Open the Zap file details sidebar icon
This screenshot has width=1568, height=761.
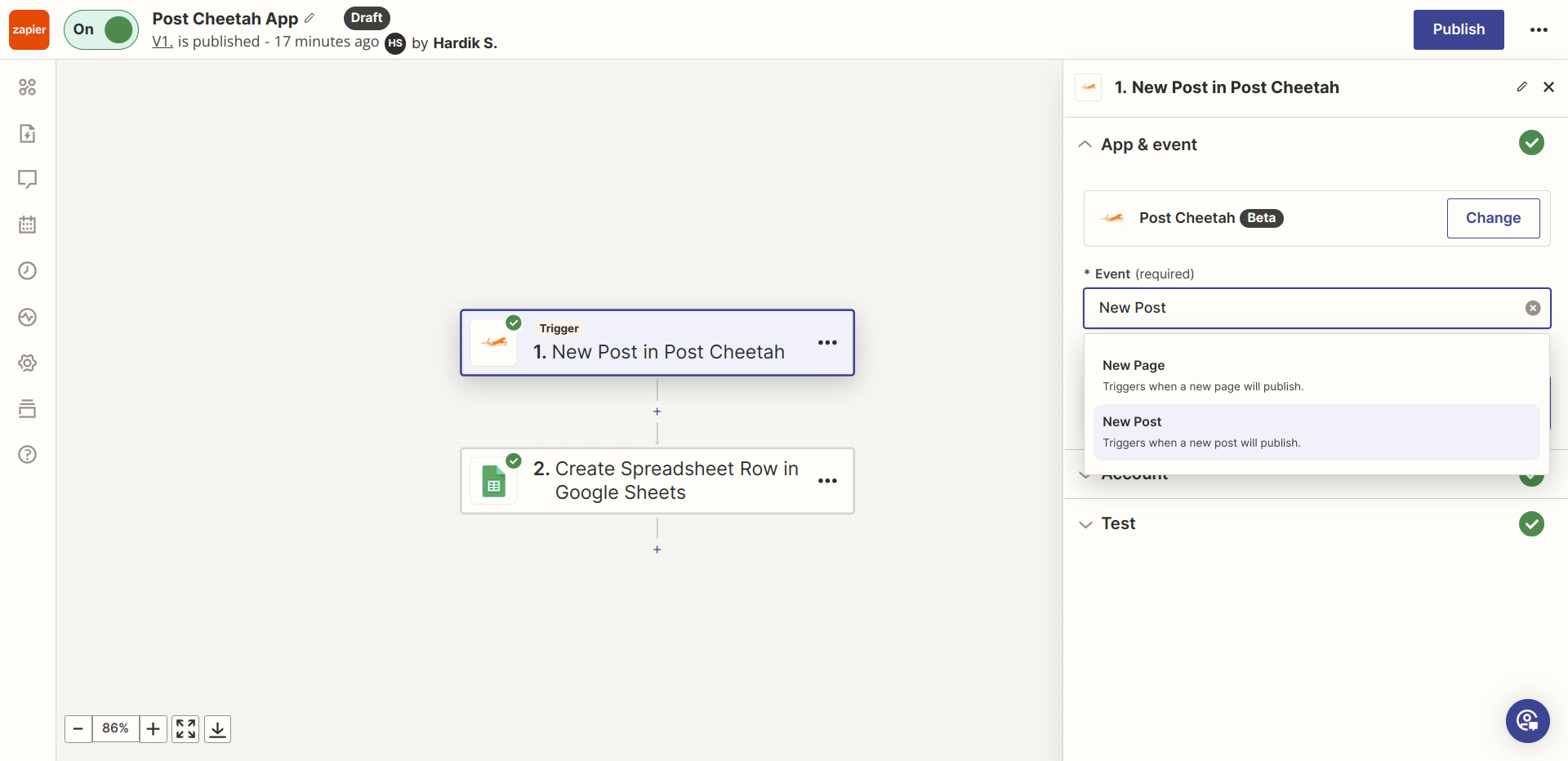click(28, 133)
